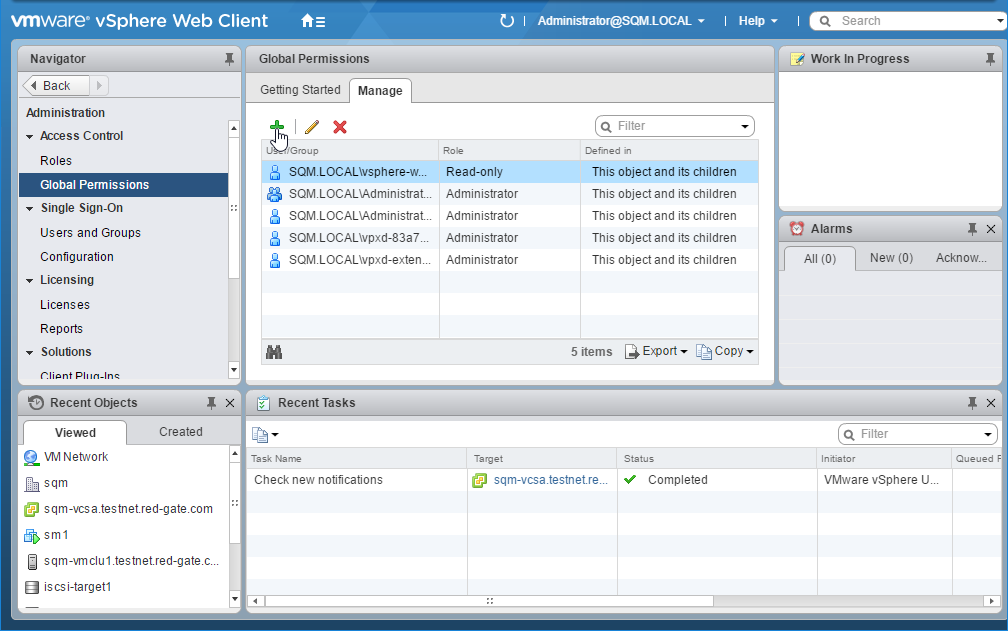Open sqm-vcsa.testnet target link in Recent Tasks
The image size is (1008, 631).
550,480
